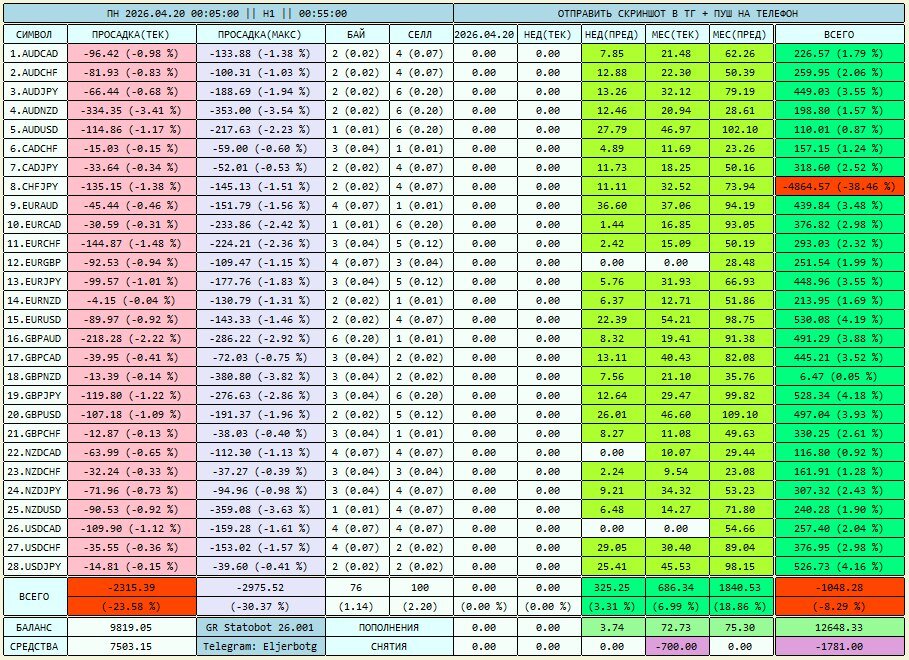The height and width of the screenshot is (660, 909).
Task: Select the 19.GBPJPY symbol cell
Action: coord(34,396)
